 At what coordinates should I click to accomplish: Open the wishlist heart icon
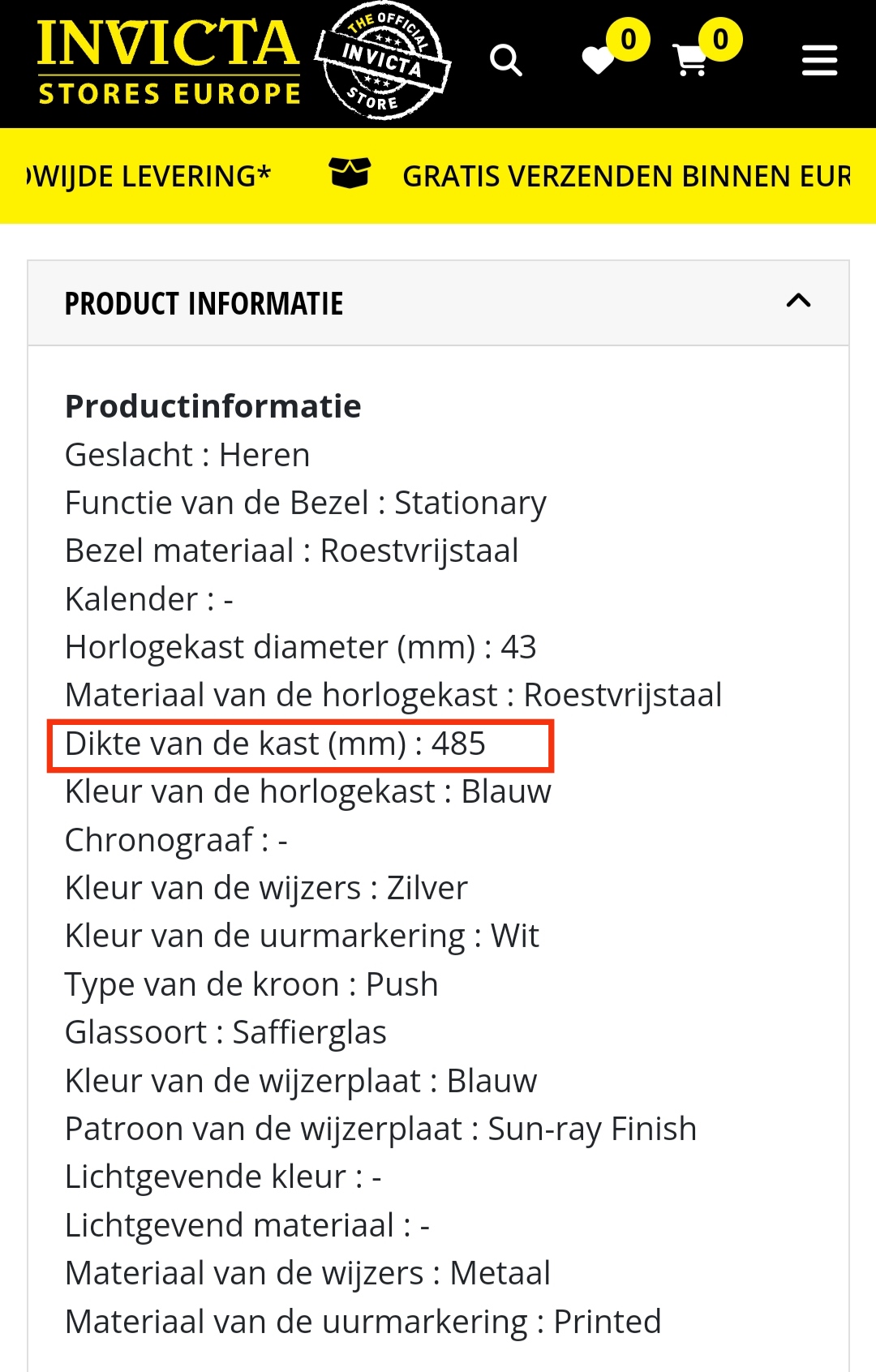tap(599, 61)
